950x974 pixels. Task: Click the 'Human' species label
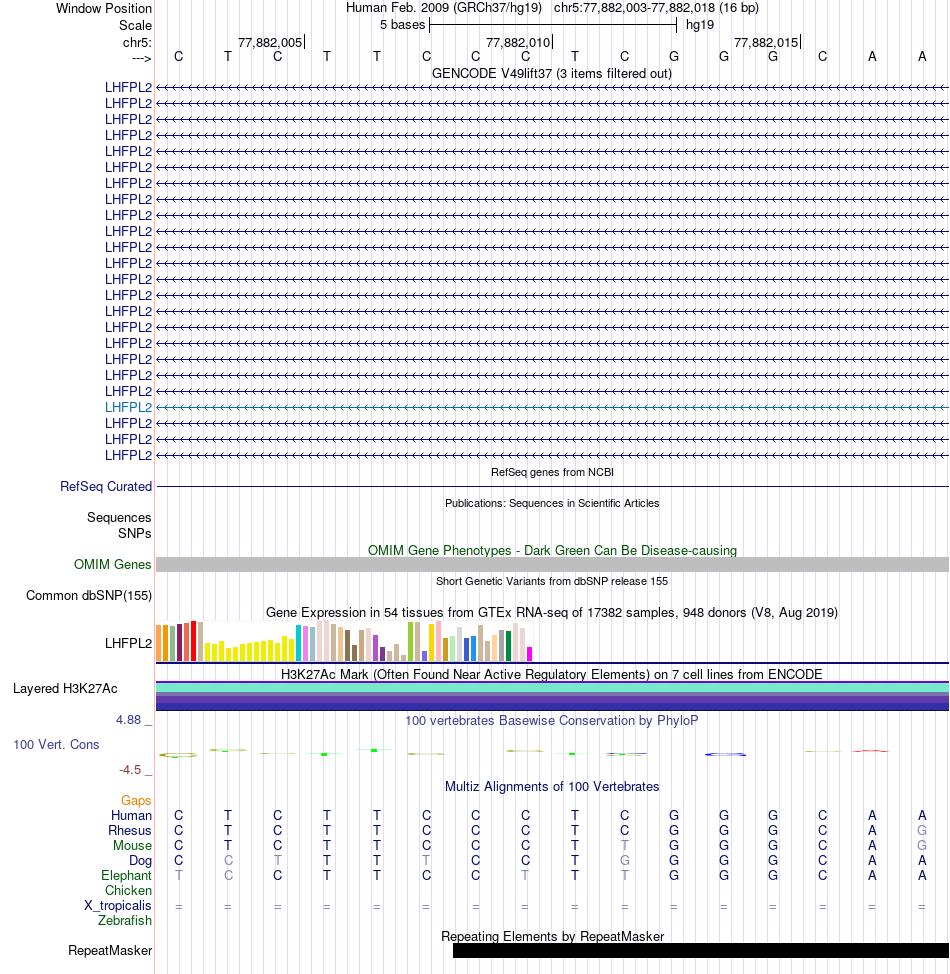(132, 816)
